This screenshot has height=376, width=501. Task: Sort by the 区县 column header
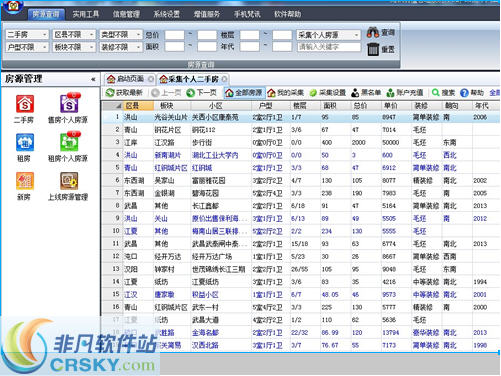pos(138,106)
